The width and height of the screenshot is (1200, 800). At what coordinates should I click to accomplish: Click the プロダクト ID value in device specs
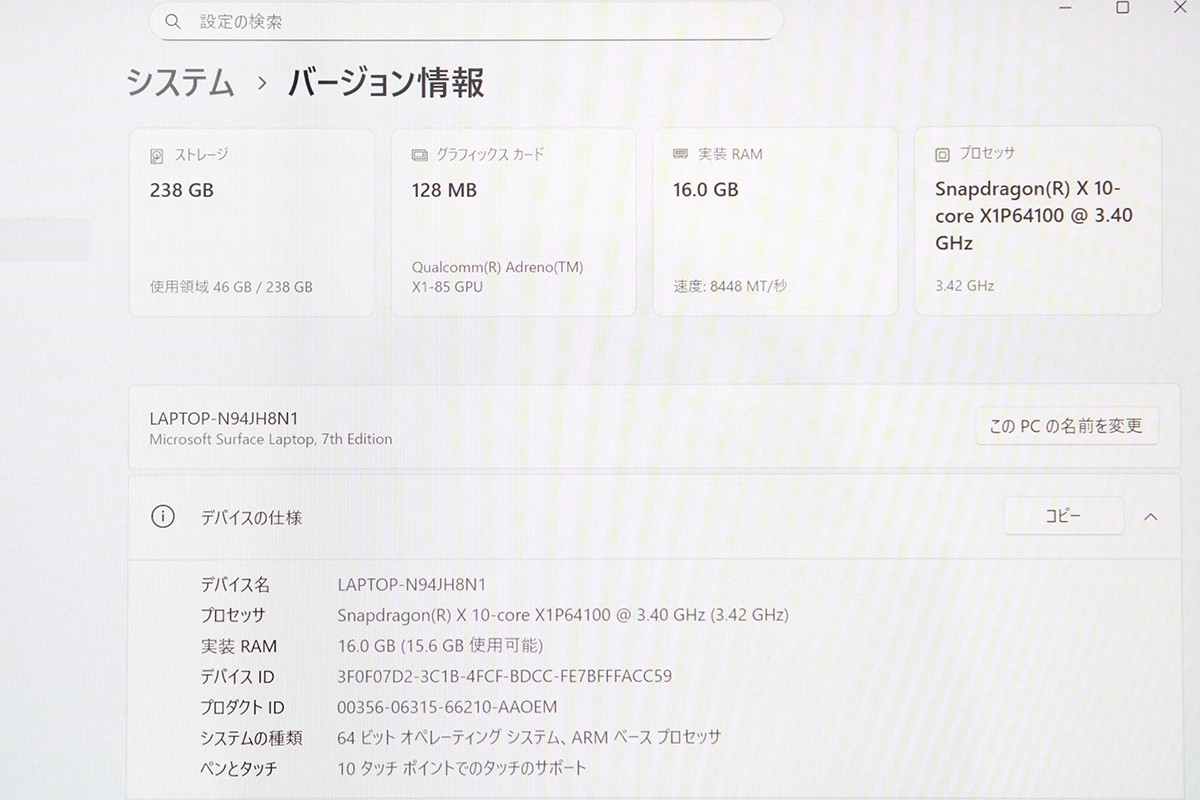click(x=448, y=707)
